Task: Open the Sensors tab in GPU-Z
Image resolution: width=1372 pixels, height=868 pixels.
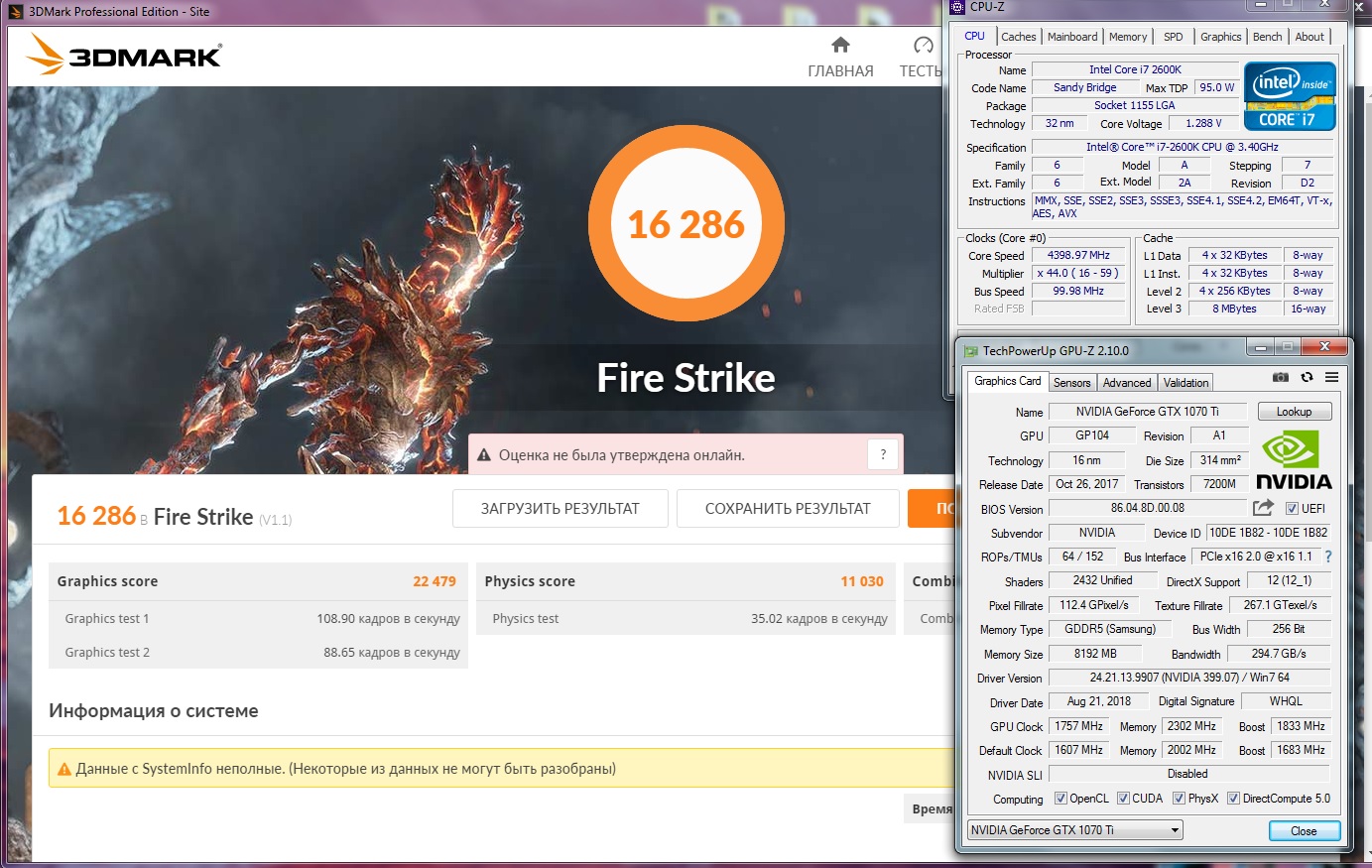Action: [x=1071, y=382]
